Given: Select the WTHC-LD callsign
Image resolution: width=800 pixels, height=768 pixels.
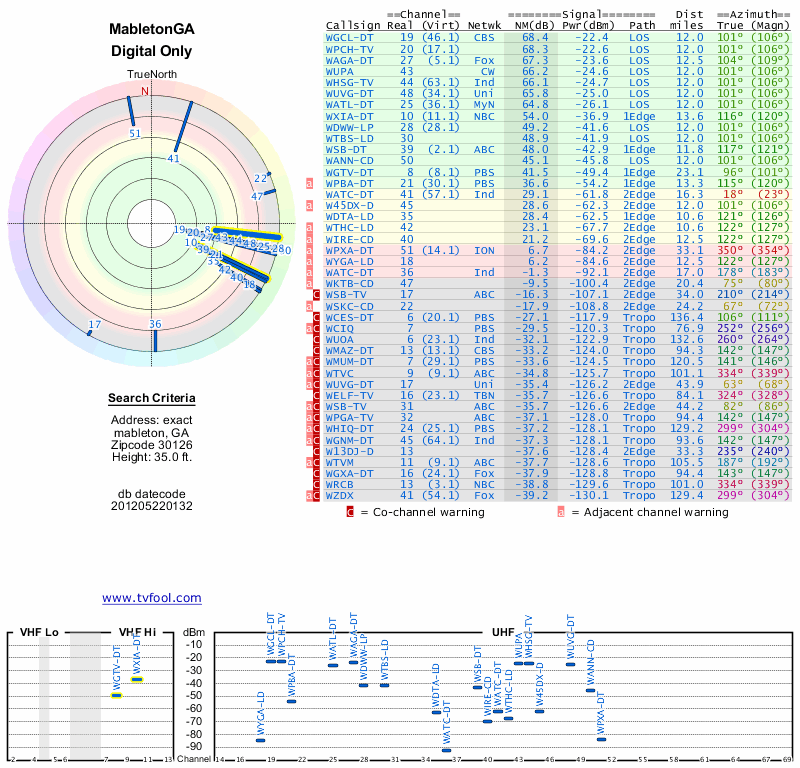Looking at the screenshot, I should [349, 228].
